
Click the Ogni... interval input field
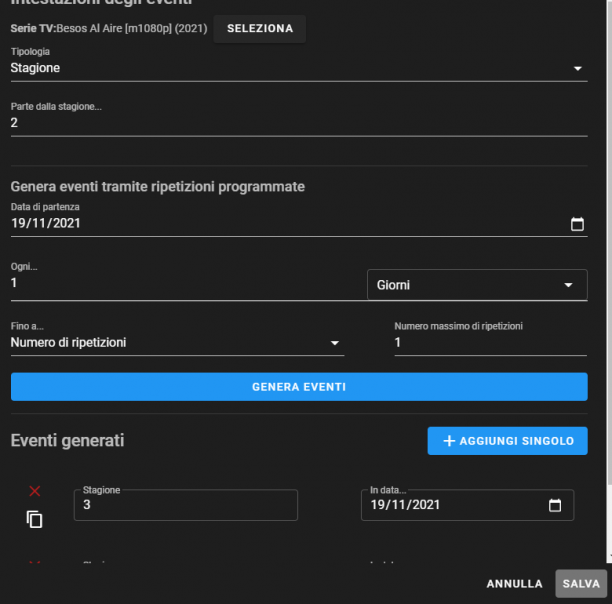pyautogui.click(x=189, y=283)
